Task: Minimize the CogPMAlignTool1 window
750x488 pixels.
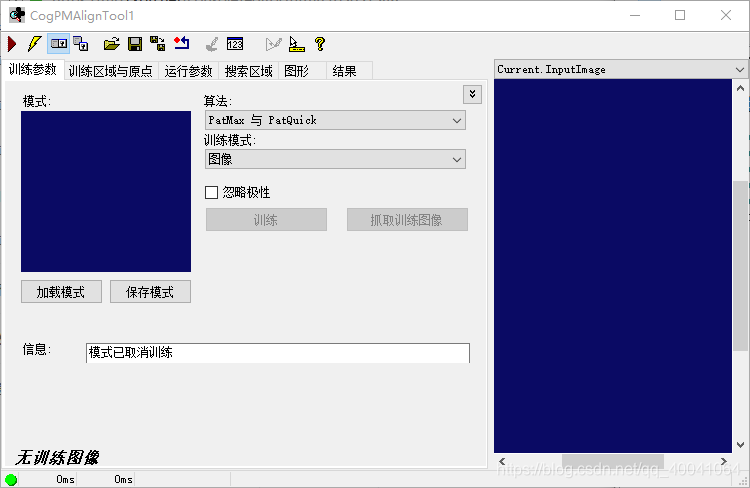Action: click(x=635, y=15)
